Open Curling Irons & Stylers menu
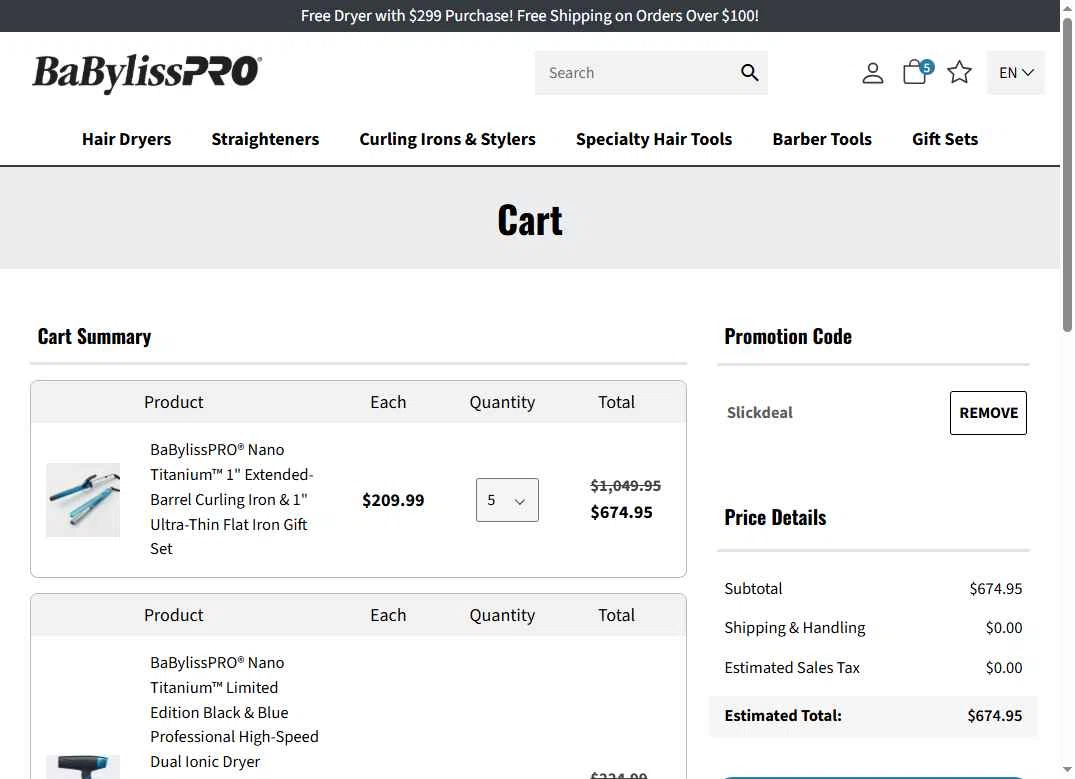The image size is (1075, 779). click(x=448, y=139)
